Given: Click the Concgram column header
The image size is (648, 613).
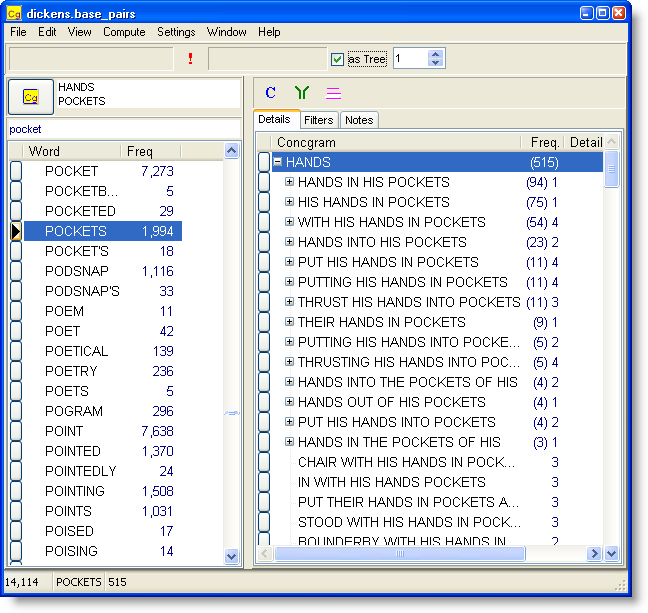Looking at the screenshot, I should pos(300,142).
